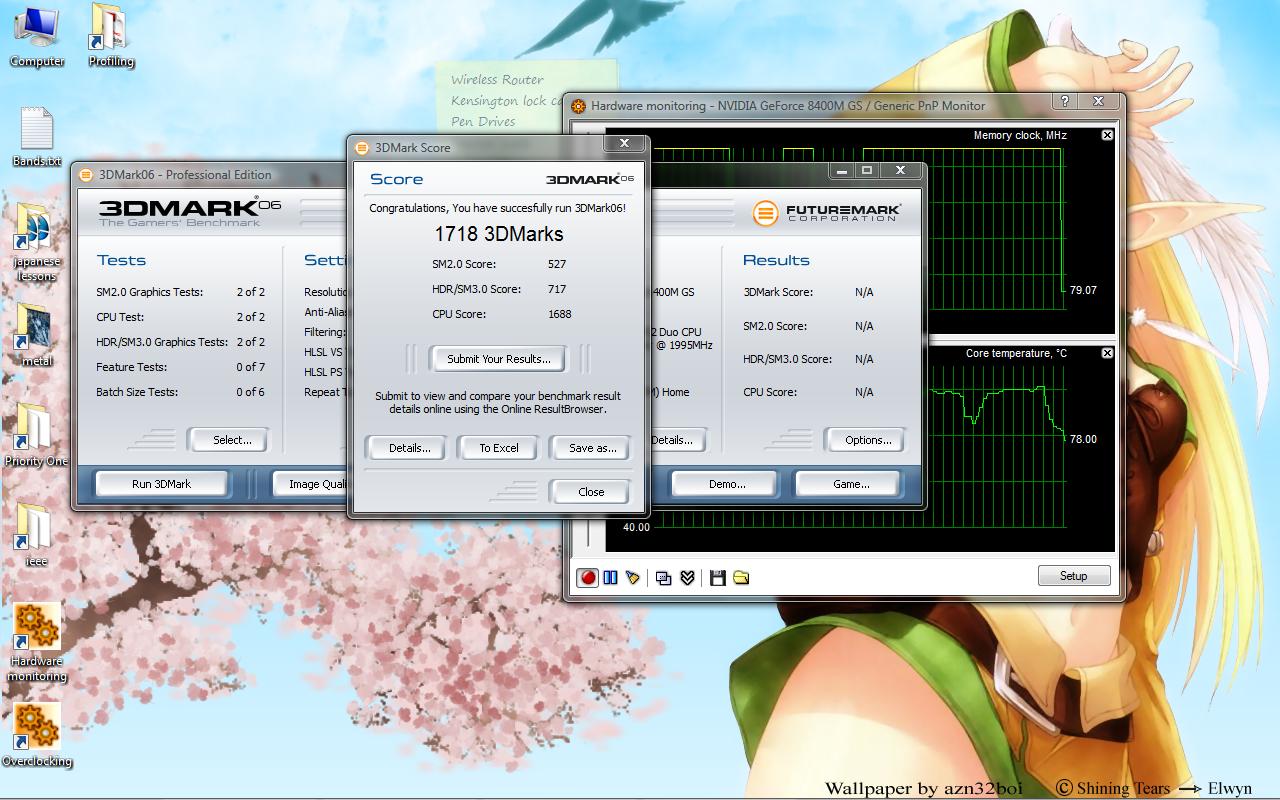Image resolution: width=1280 pixels, height=800 pixels.
Task: Close the Core temperature graph
Action: [x=1107, y=353]
